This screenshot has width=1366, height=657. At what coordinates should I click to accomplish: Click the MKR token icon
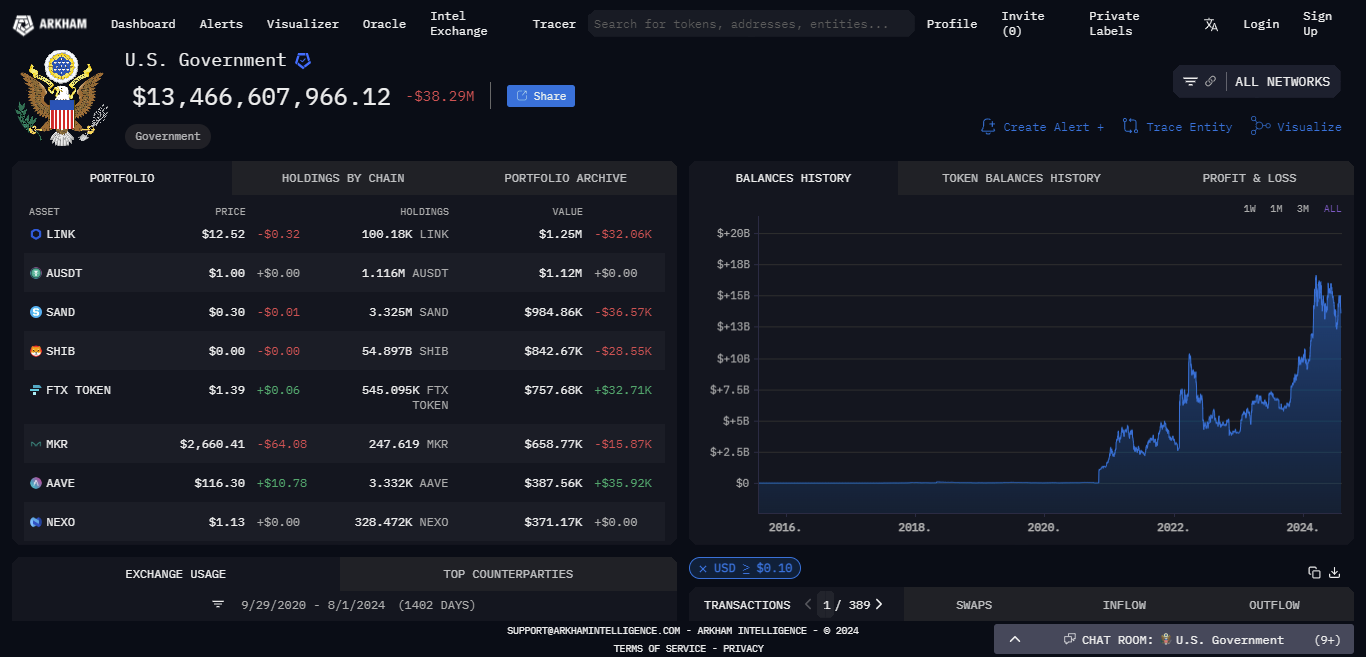[x=36, y=444]
